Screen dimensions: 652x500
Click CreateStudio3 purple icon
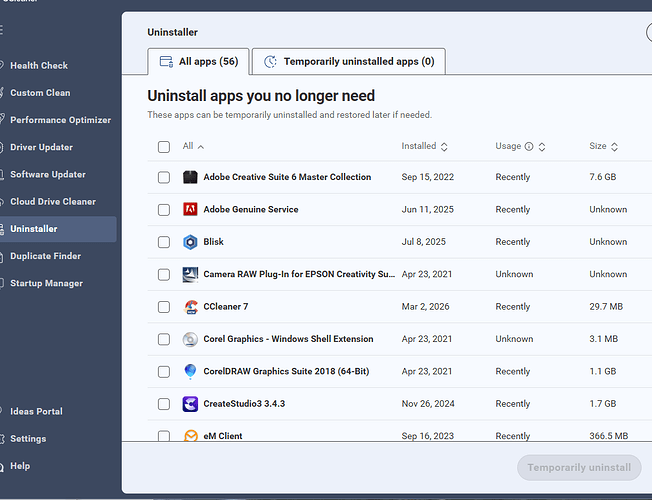pos(190,404)
